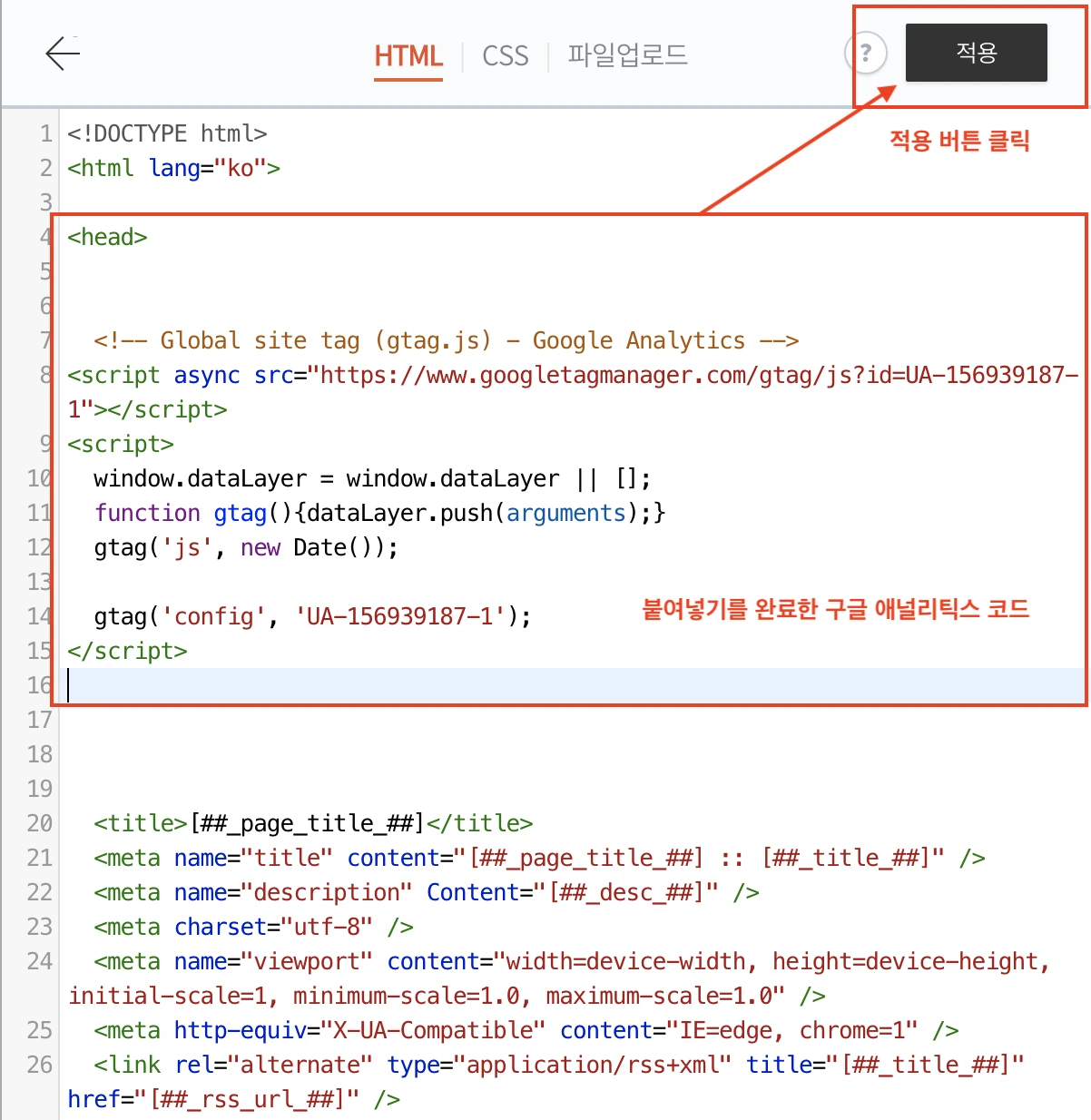This screenshot has height=1120, width=1091.
Task: Click the 적용 apply button
Action: (x=977, y=53)
